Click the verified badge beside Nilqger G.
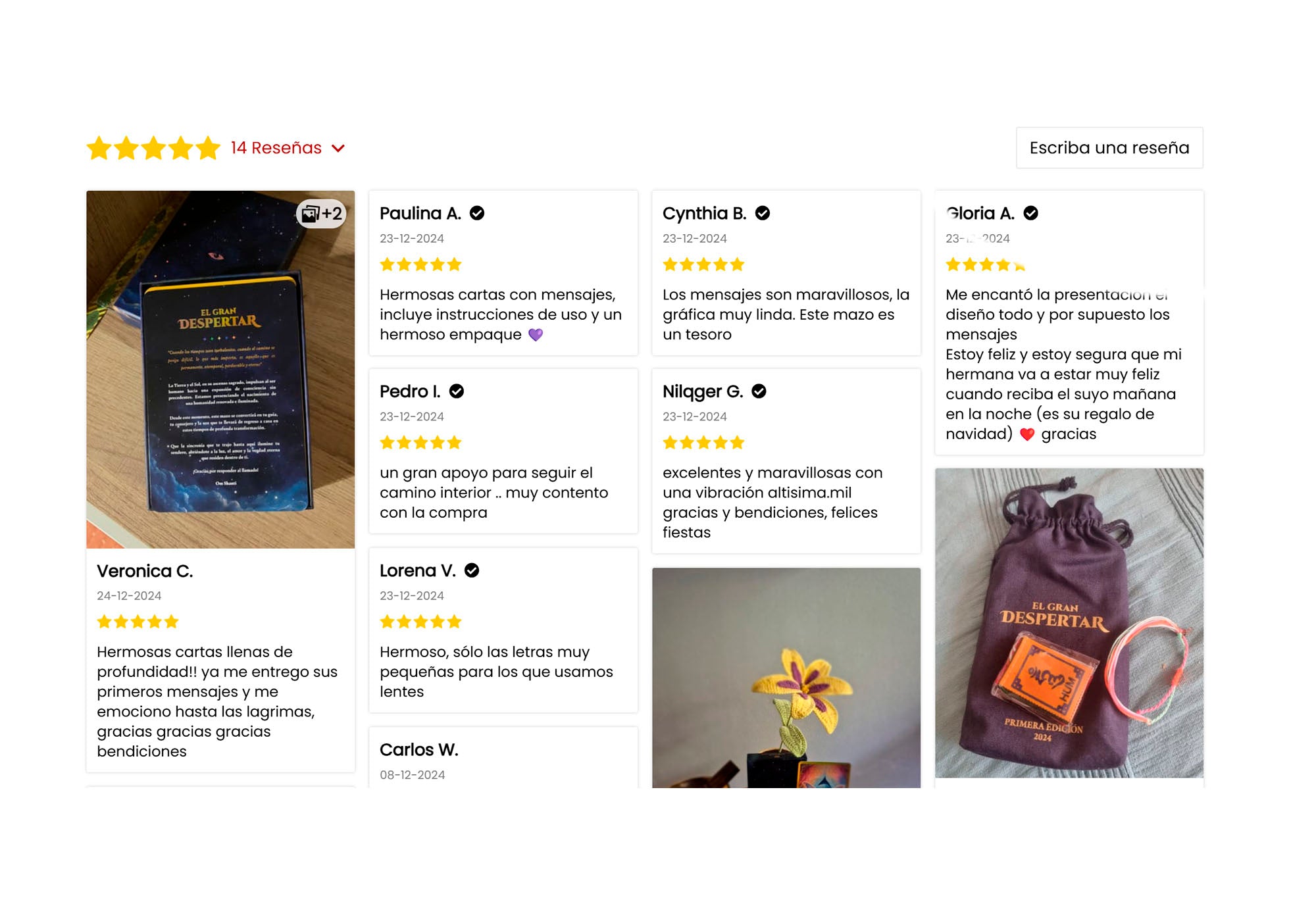The image size is (1316, 921). (759, 391)
